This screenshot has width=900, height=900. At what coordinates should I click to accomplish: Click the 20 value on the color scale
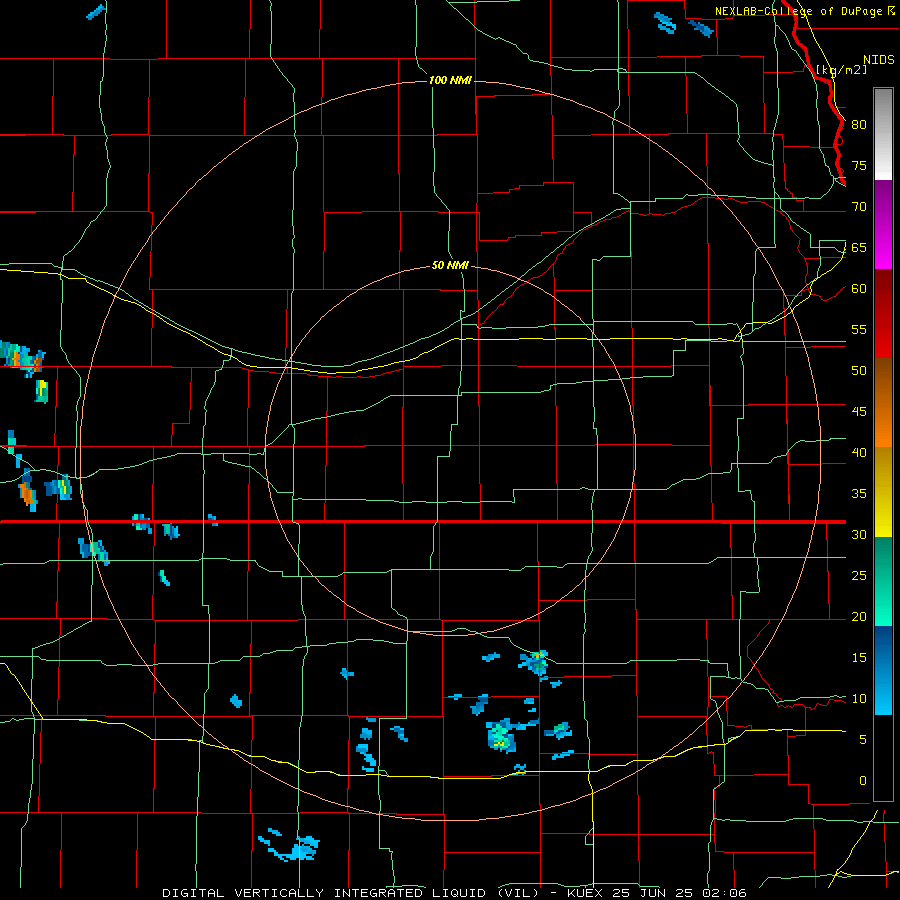859,616
